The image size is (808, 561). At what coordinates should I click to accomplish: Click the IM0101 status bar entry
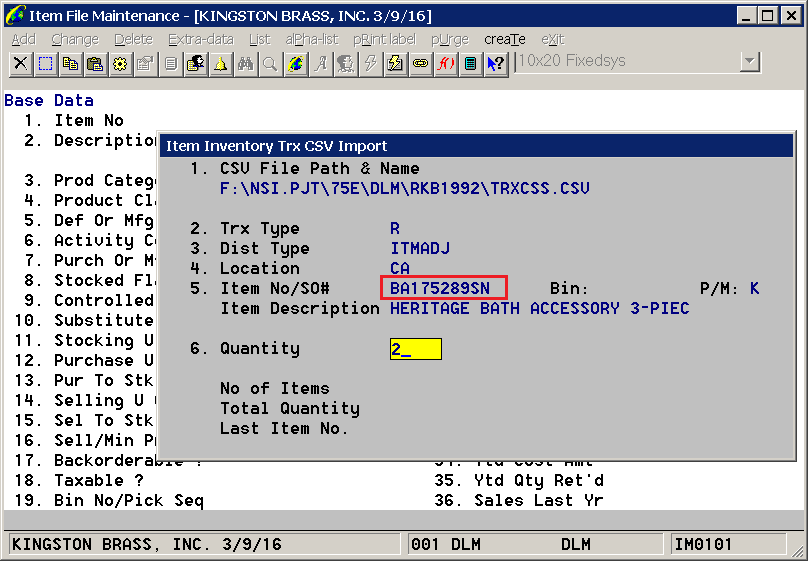coord(729,545)
